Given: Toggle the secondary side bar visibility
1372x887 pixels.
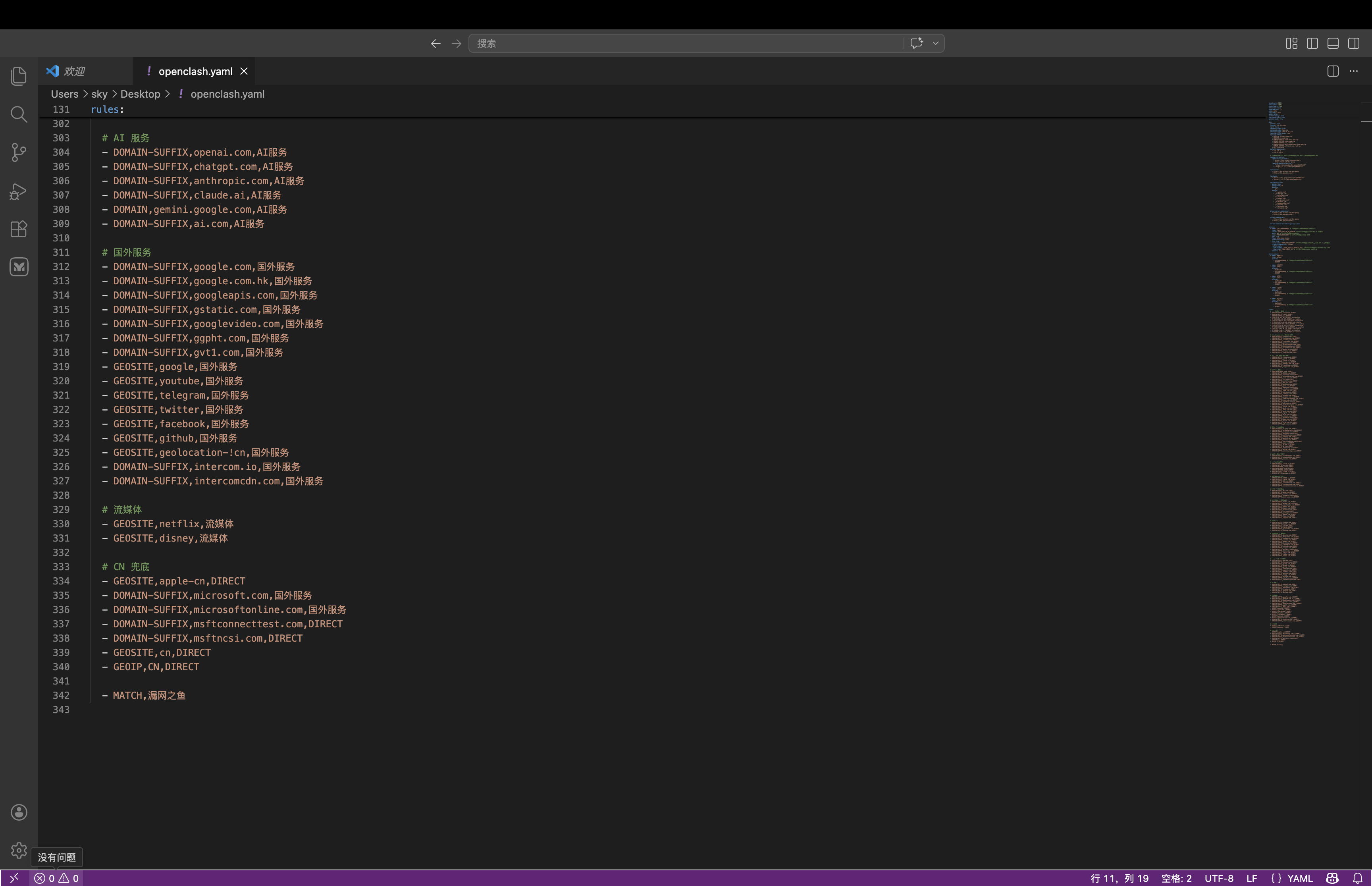Looking at the screenshot, I should click(1354, 43).
